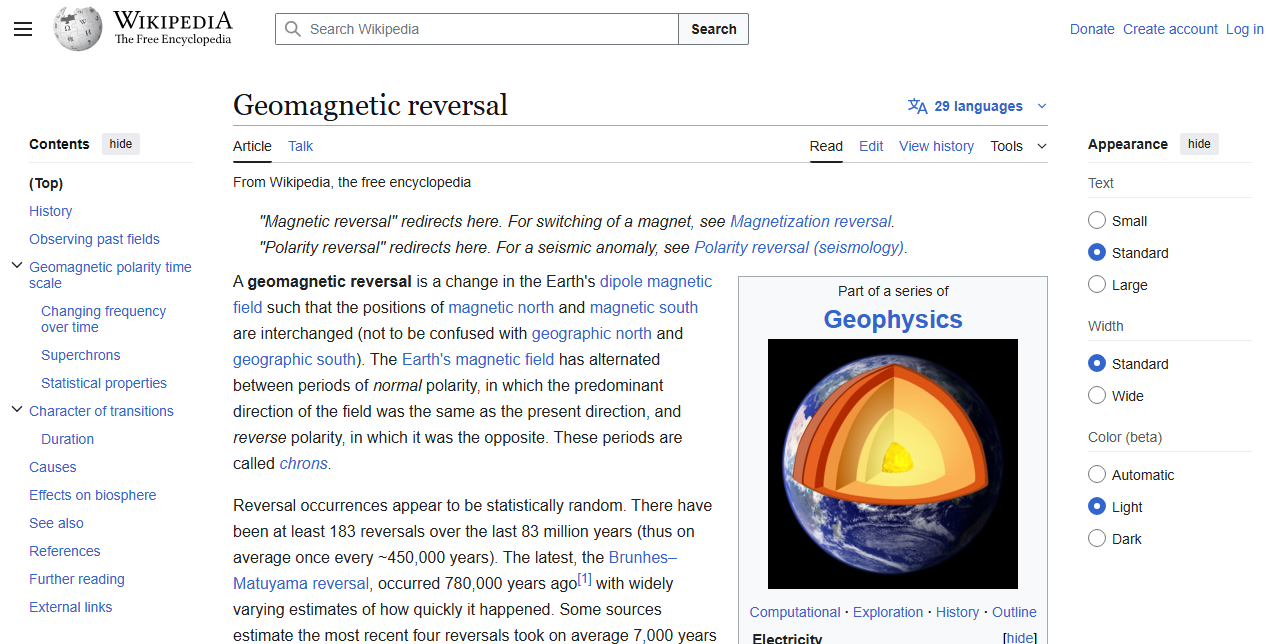The width and height of the screenshot is (1269, 644).
Task: Select the Read tab
Action: 826,146
